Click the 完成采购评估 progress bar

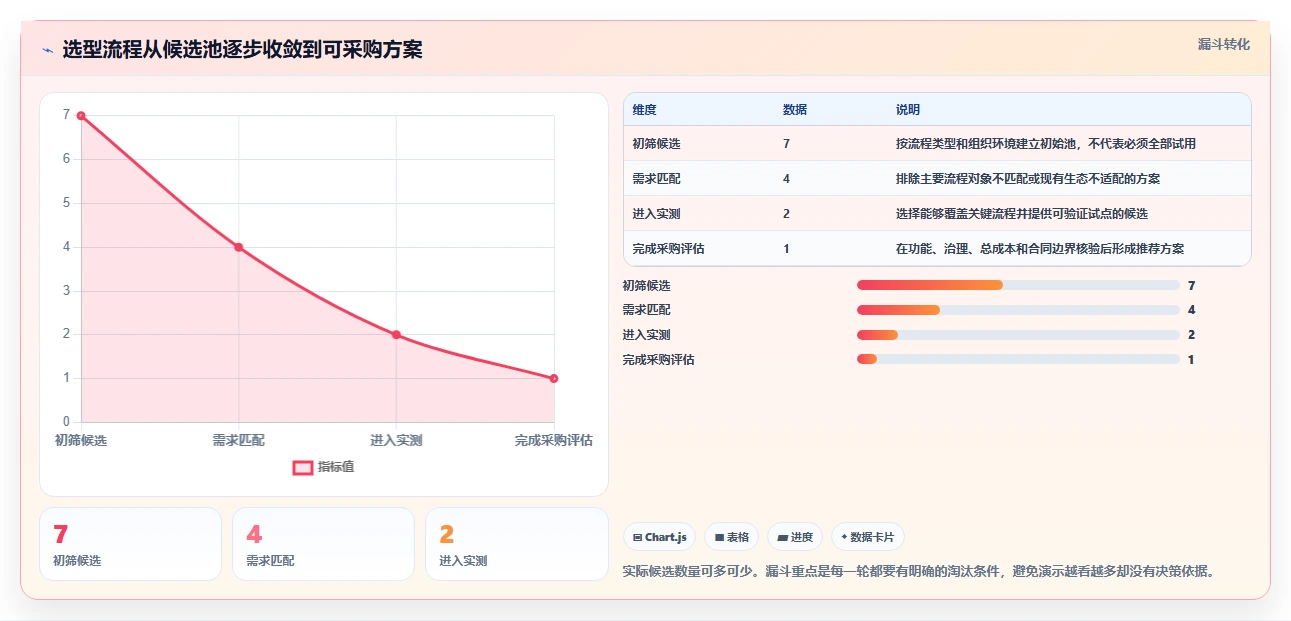coord(1018,359)
